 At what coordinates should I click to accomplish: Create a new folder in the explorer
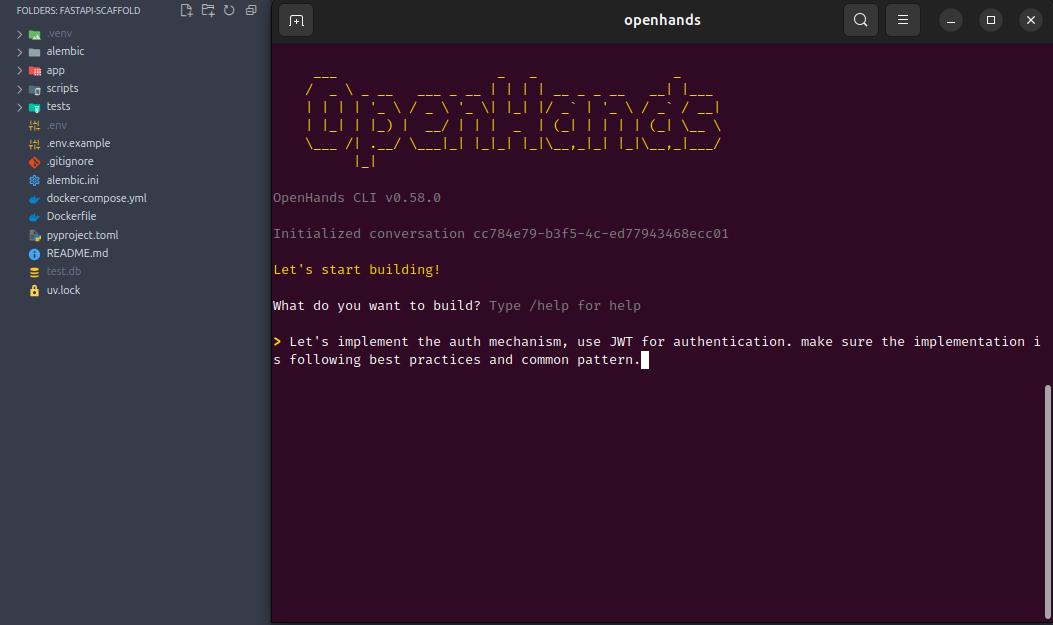tap(209, 10)
